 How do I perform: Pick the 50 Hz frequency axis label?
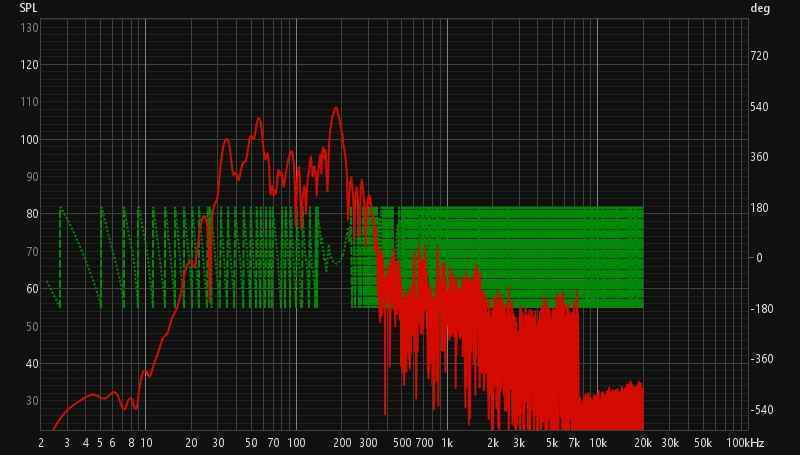coord(252,443)
